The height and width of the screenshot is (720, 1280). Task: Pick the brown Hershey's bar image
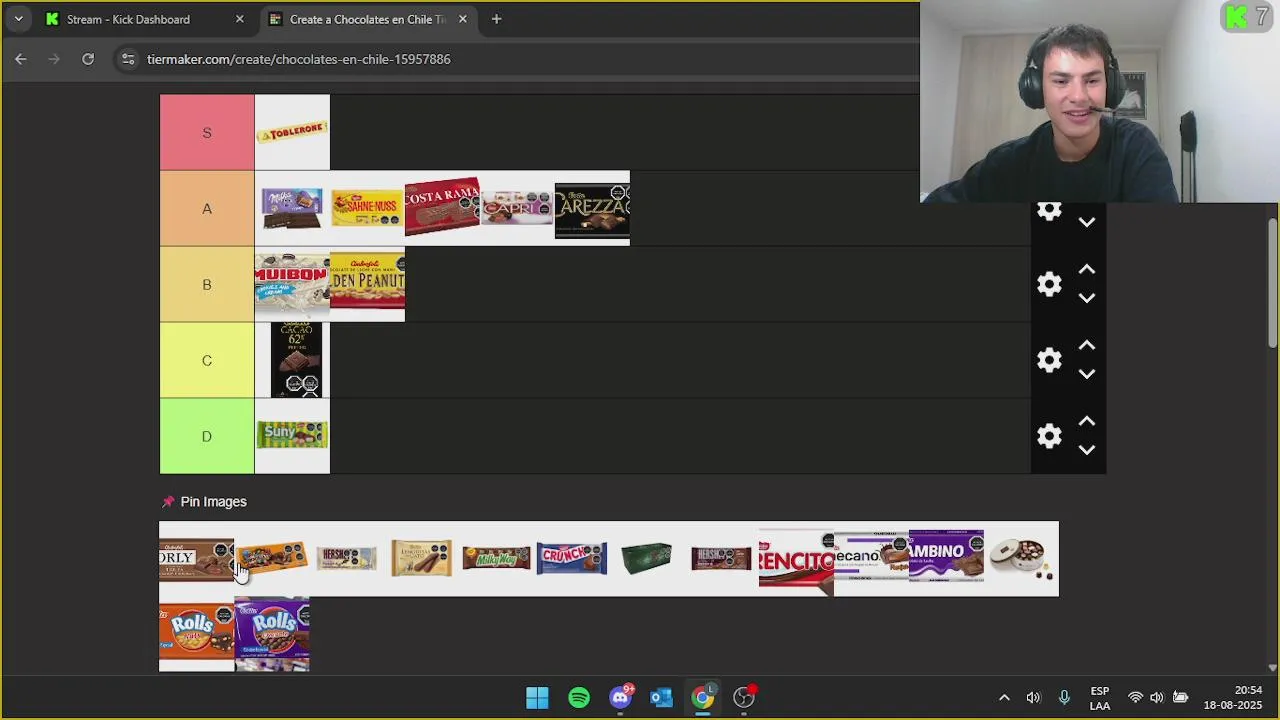coord(721,559)
